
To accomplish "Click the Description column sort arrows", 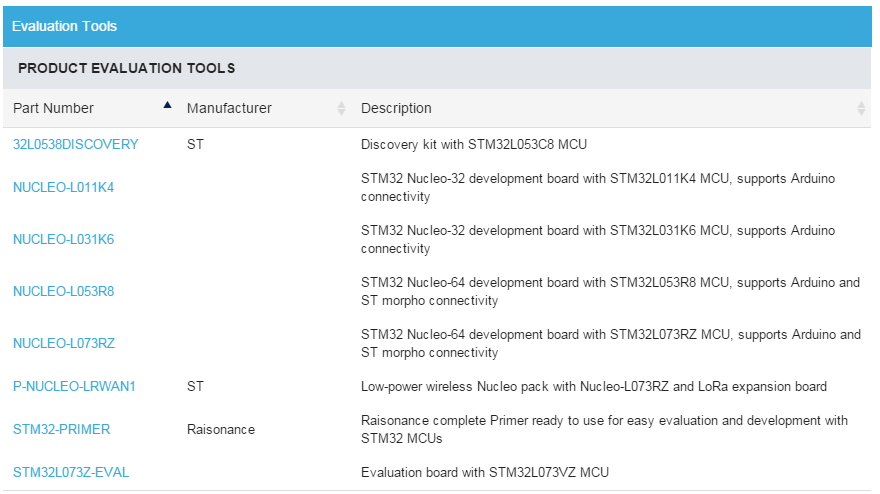I will click(x=861, y=108).
